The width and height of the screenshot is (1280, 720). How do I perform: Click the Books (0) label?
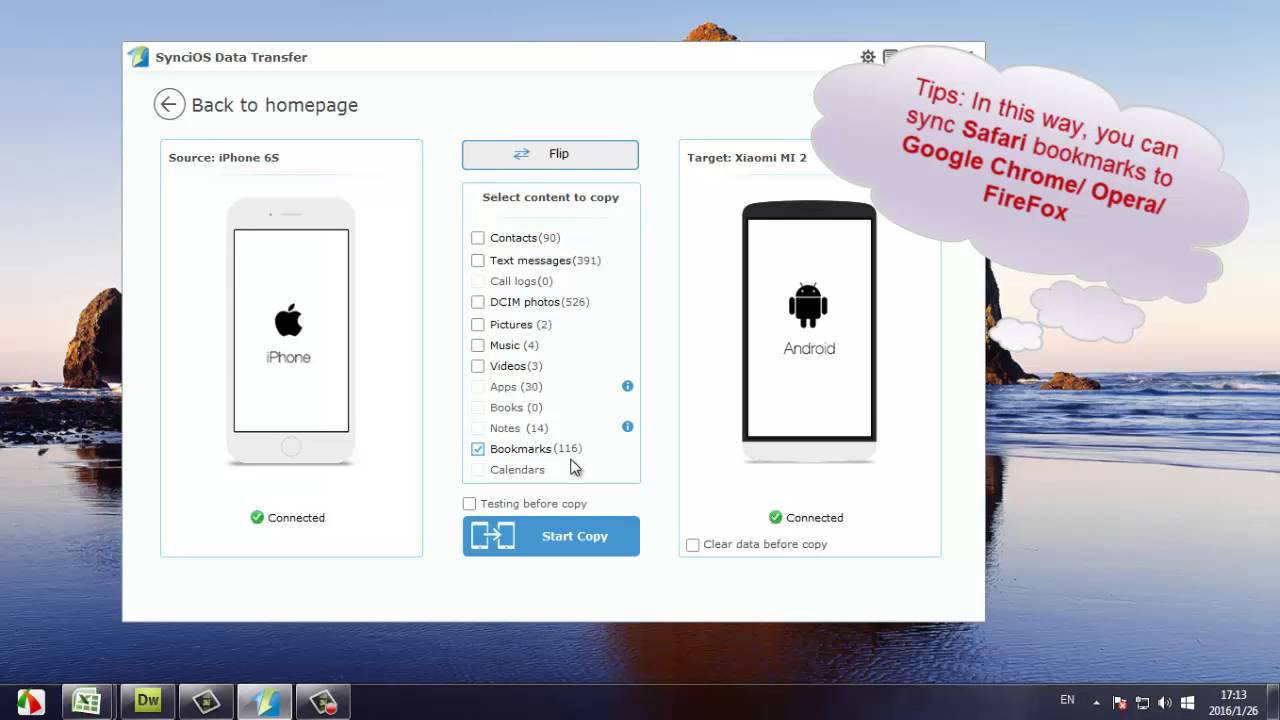pyautogui.click(x=516, y=408)
